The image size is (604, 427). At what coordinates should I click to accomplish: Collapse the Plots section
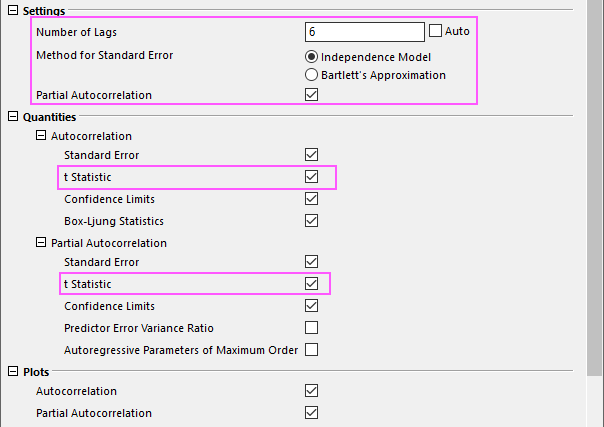coord(13,371)
